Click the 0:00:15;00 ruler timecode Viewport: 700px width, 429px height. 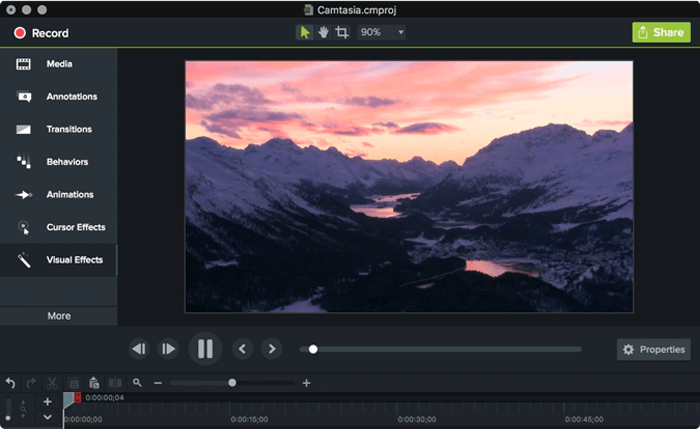coord(249,420)
